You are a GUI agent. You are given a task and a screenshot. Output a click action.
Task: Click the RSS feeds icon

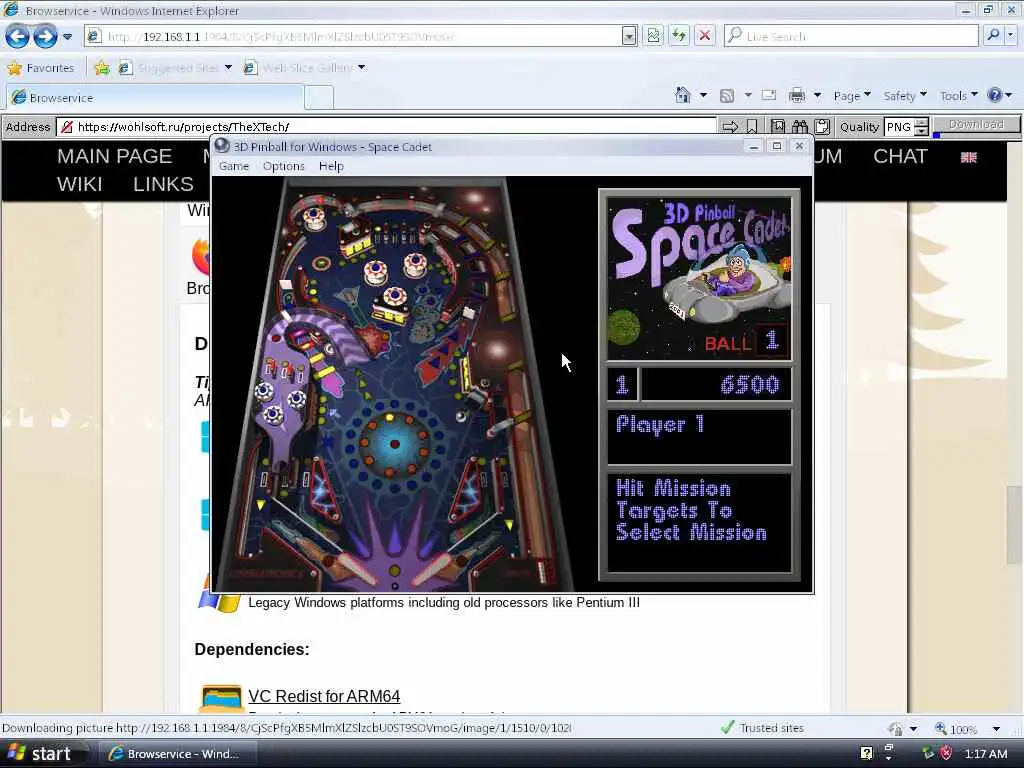tap(726, 96)
